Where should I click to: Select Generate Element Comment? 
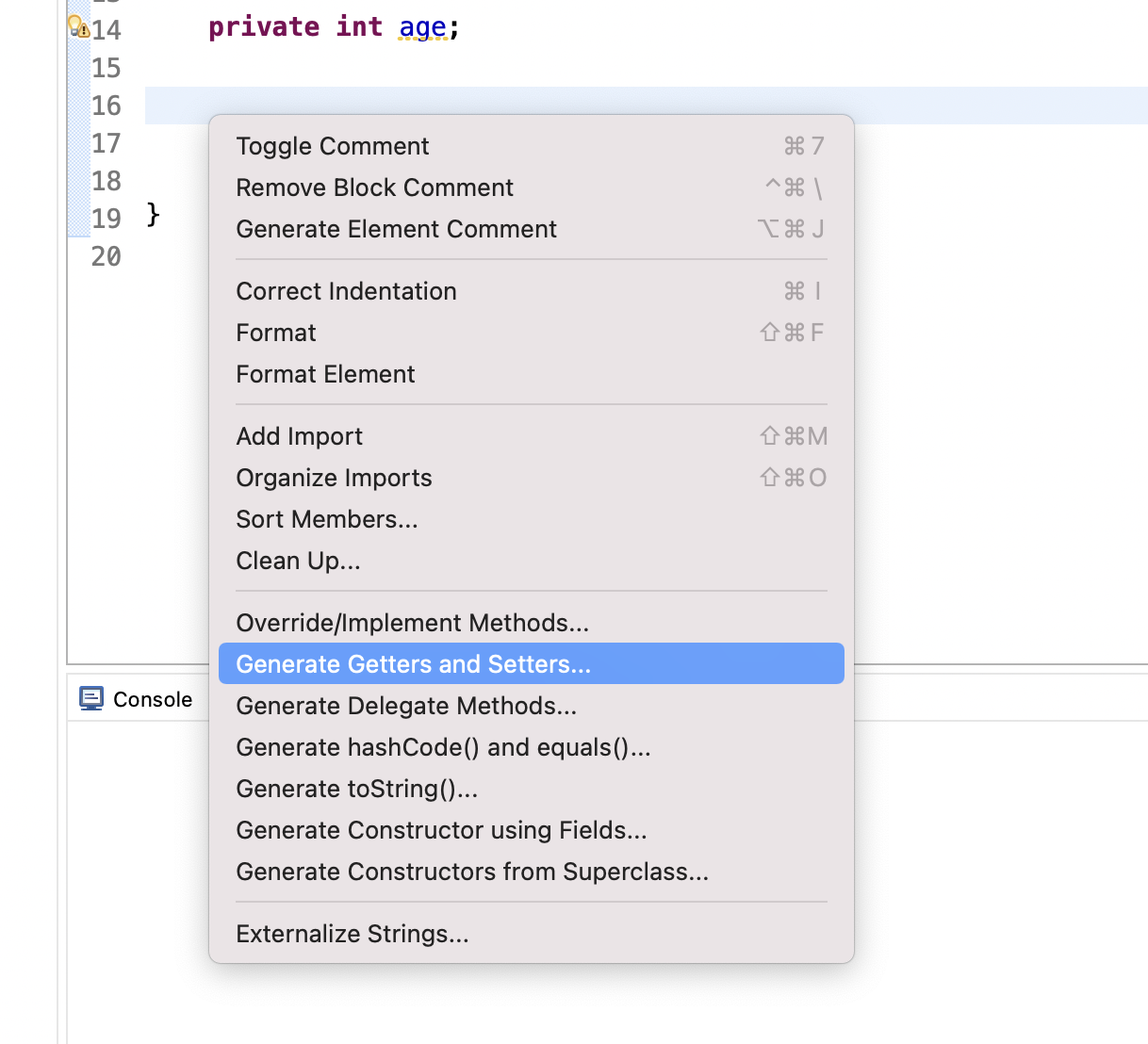(x=531, y=229)
